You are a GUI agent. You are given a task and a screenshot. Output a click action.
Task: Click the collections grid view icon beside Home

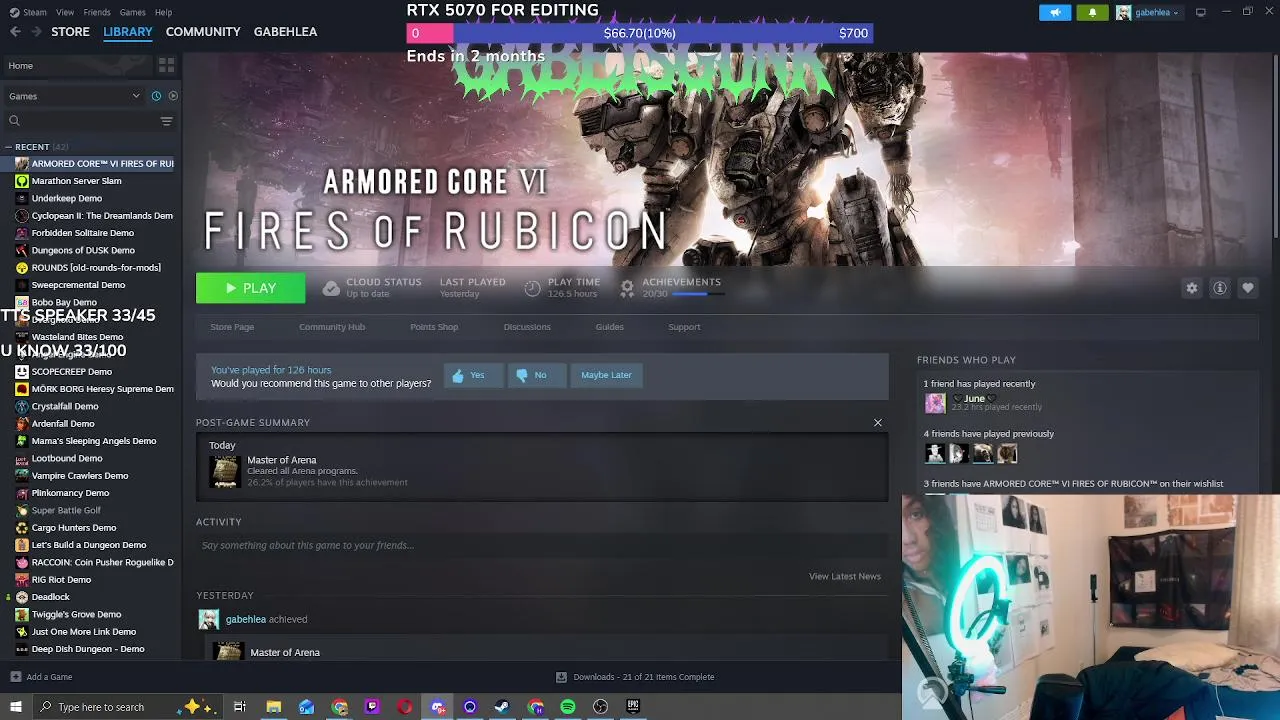click(166, 65)
